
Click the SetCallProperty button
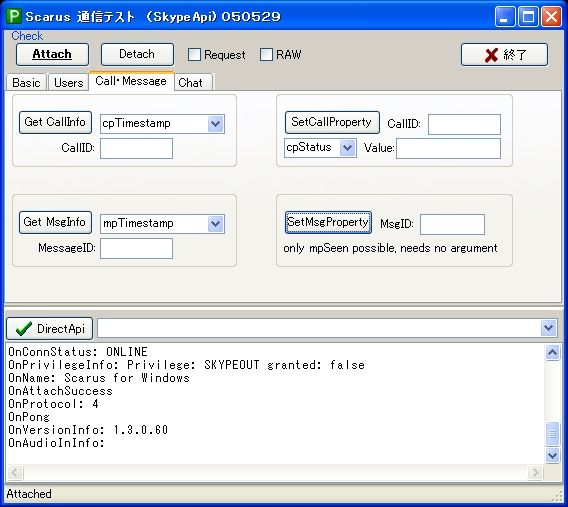coord(332,122)
